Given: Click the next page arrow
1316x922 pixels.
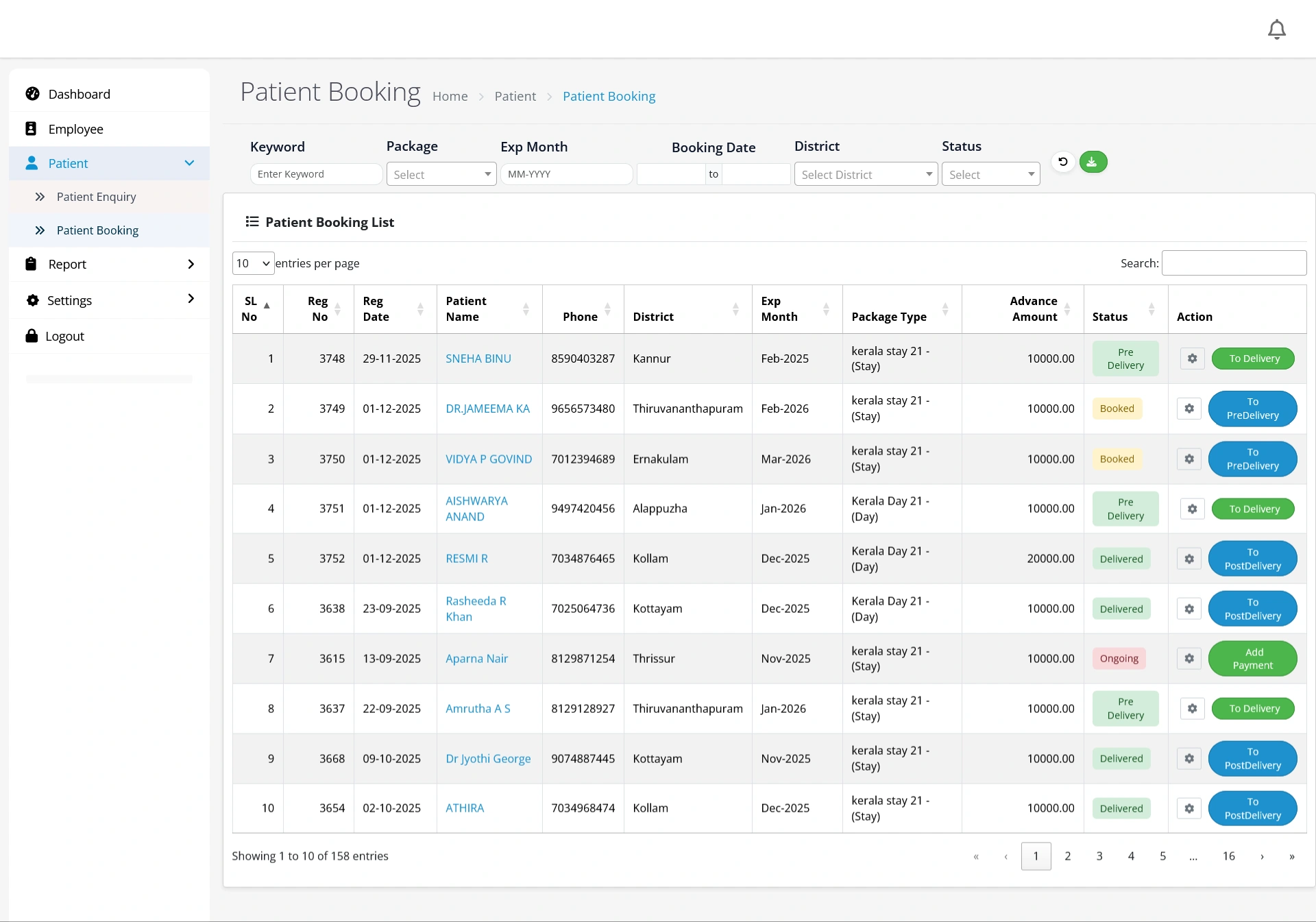Looking at the screenshot, I should [x=1261, y=856].
